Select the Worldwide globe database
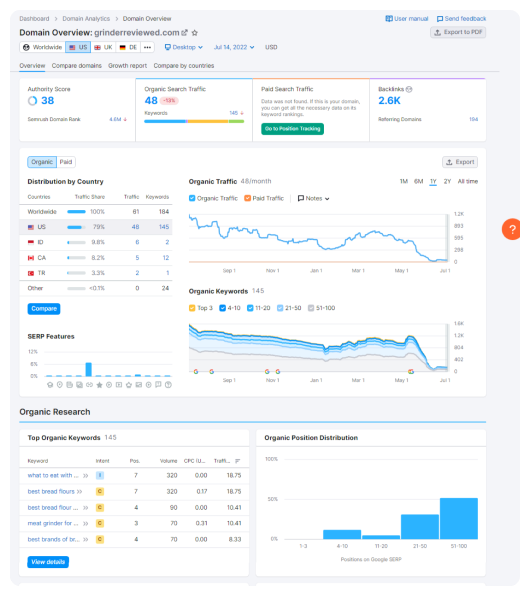 [x=42, y=47]
